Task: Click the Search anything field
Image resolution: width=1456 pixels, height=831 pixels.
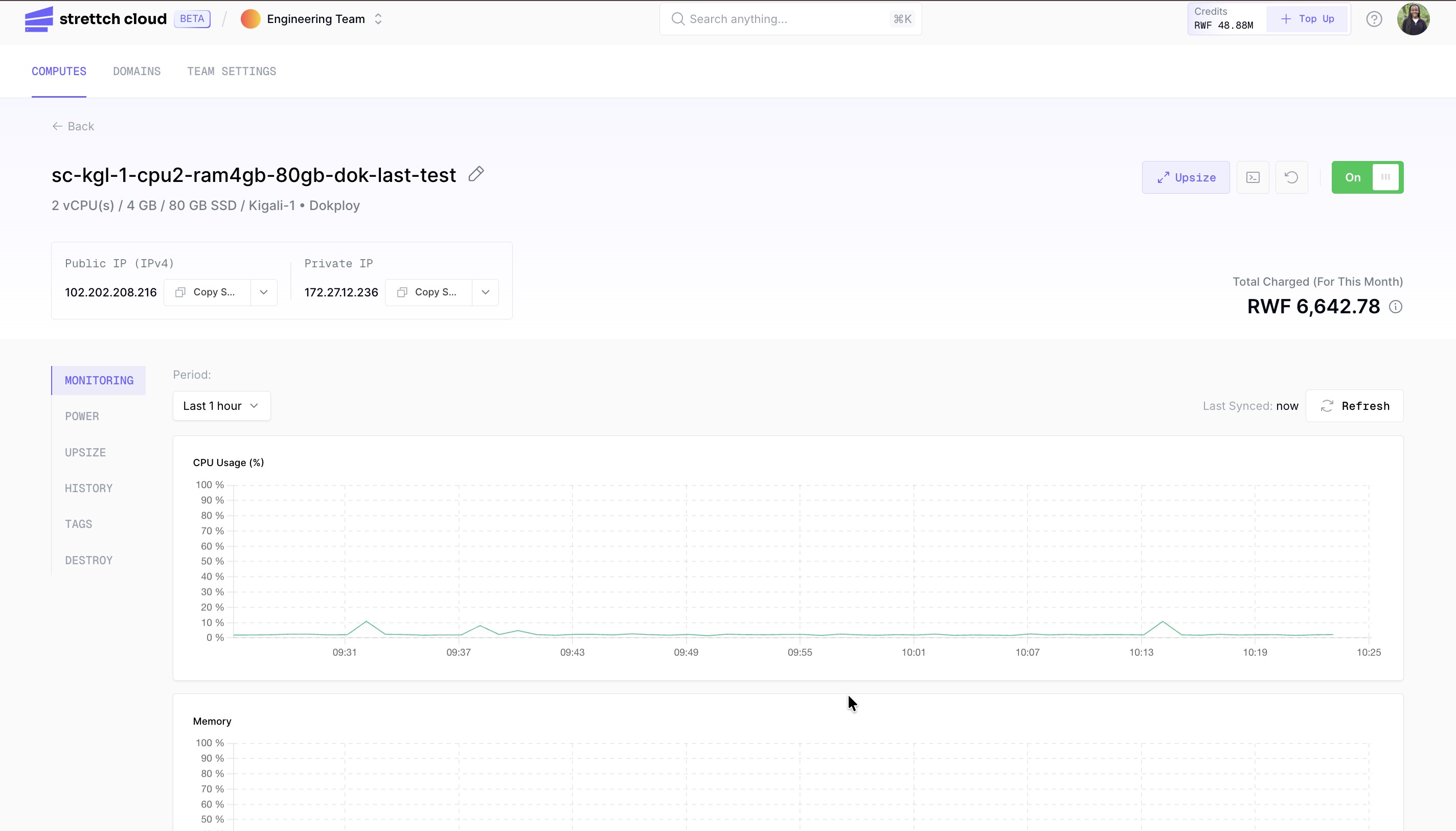Action: (790, 19)
